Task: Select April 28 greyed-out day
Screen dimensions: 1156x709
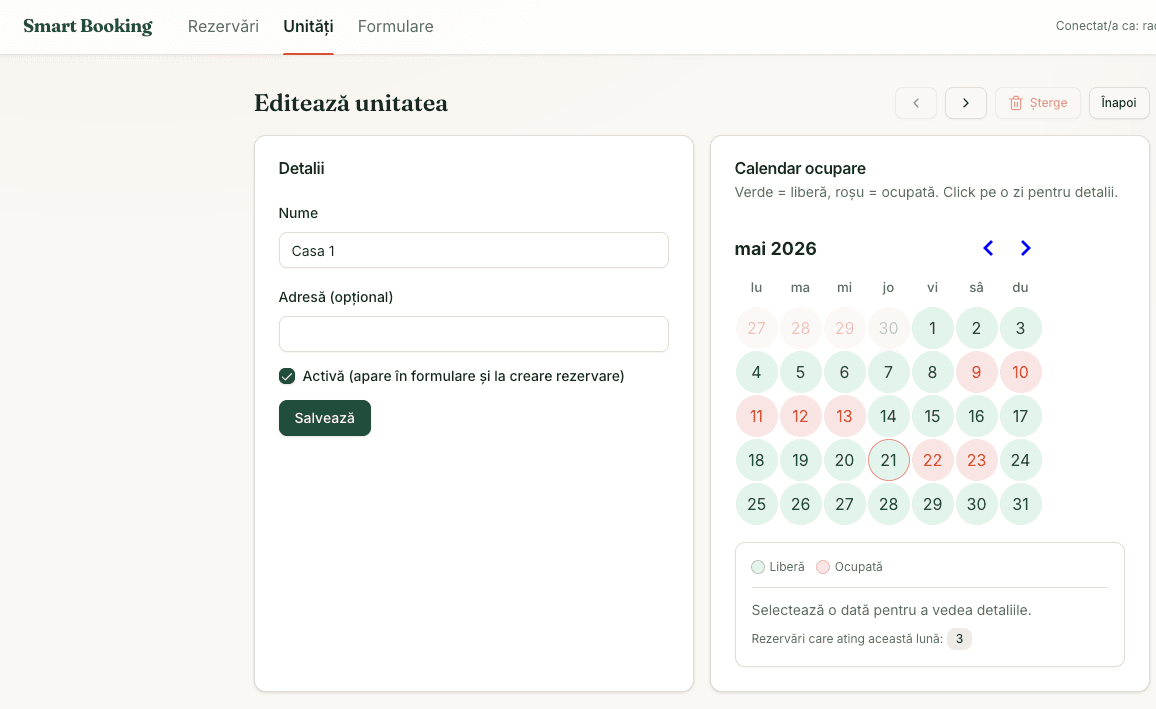Action: point(801,328)
